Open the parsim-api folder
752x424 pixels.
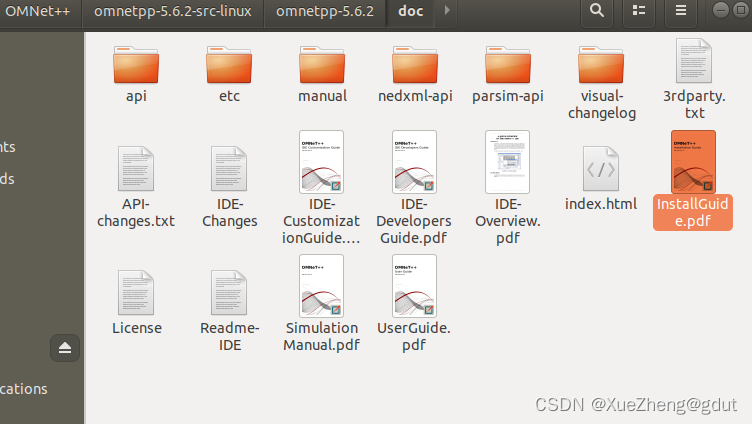[x=508, y=65]
